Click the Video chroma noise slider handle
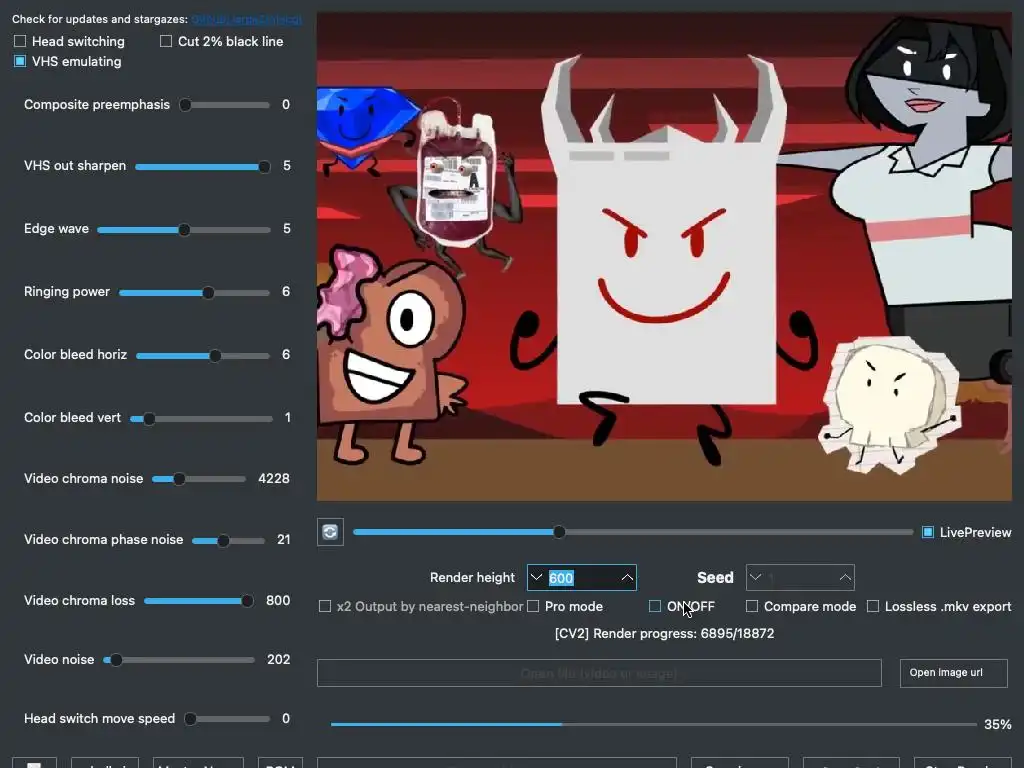The height and width of the screenshot is (768, 1024). pyautogui.click(x=179, y=479)
